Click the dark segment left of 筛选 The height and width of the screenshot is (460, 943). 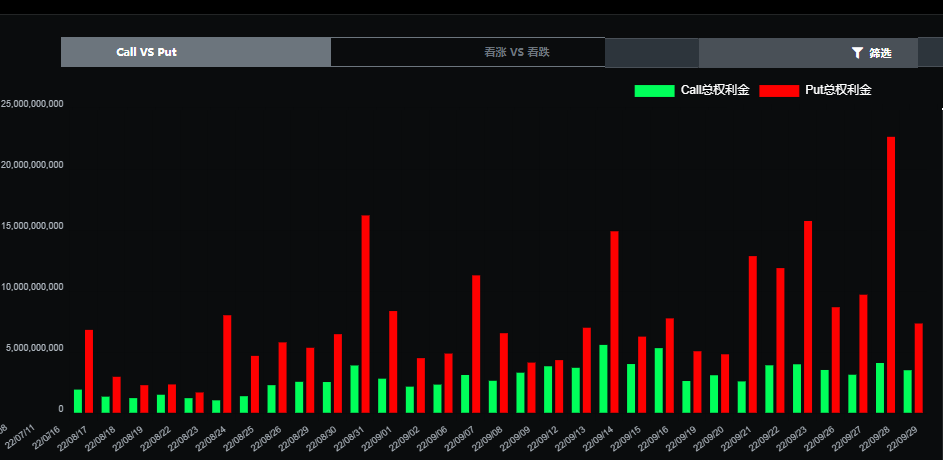click(652, 53)
